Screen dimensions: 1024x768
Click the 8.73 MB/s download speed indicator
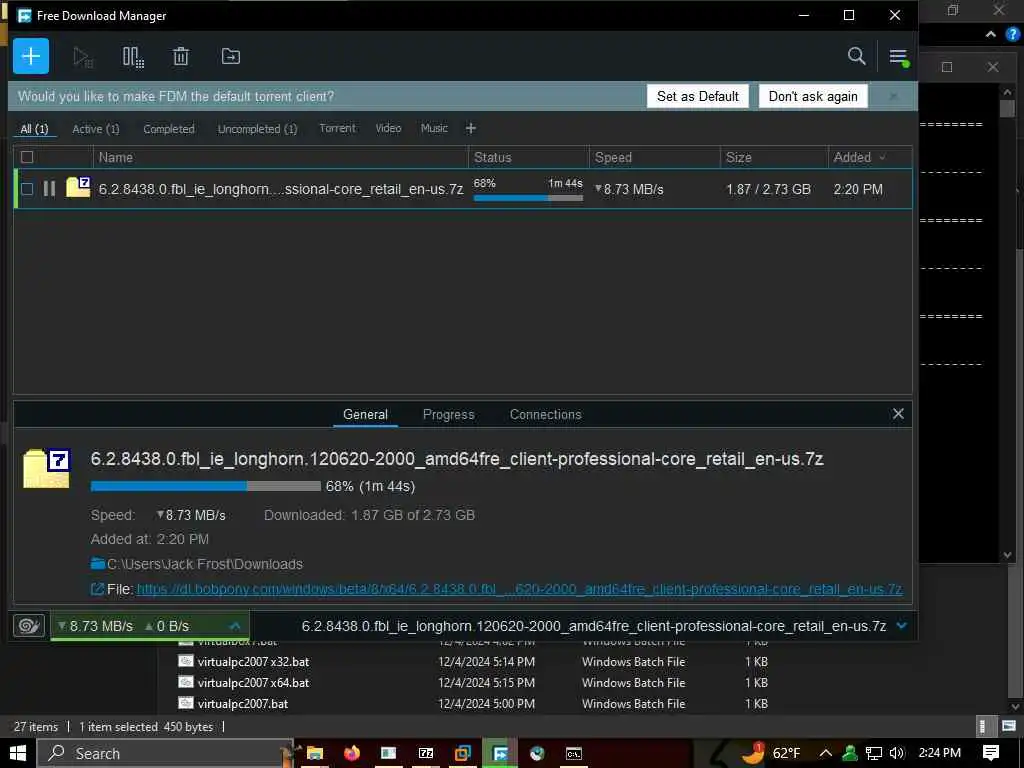(x=95, y=626)
